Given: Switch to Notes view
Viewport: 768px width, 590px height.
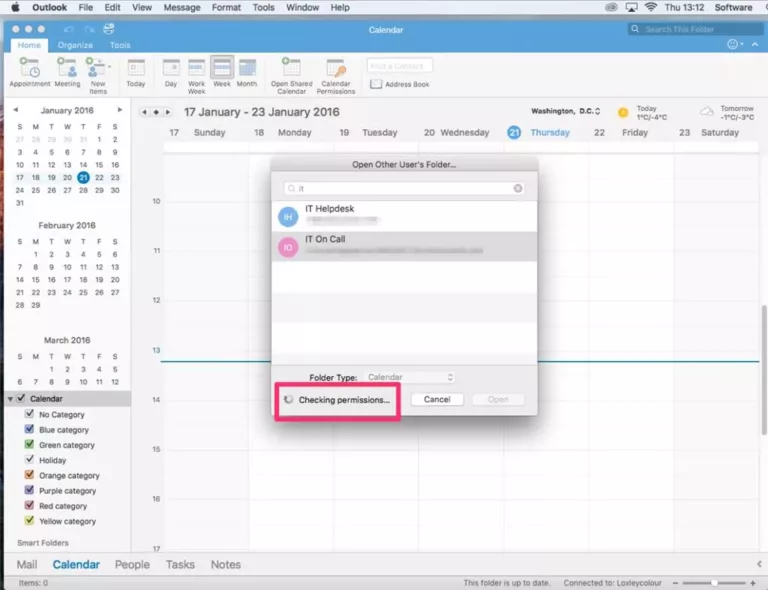Looking at the screenshot, I should (226, 565).
